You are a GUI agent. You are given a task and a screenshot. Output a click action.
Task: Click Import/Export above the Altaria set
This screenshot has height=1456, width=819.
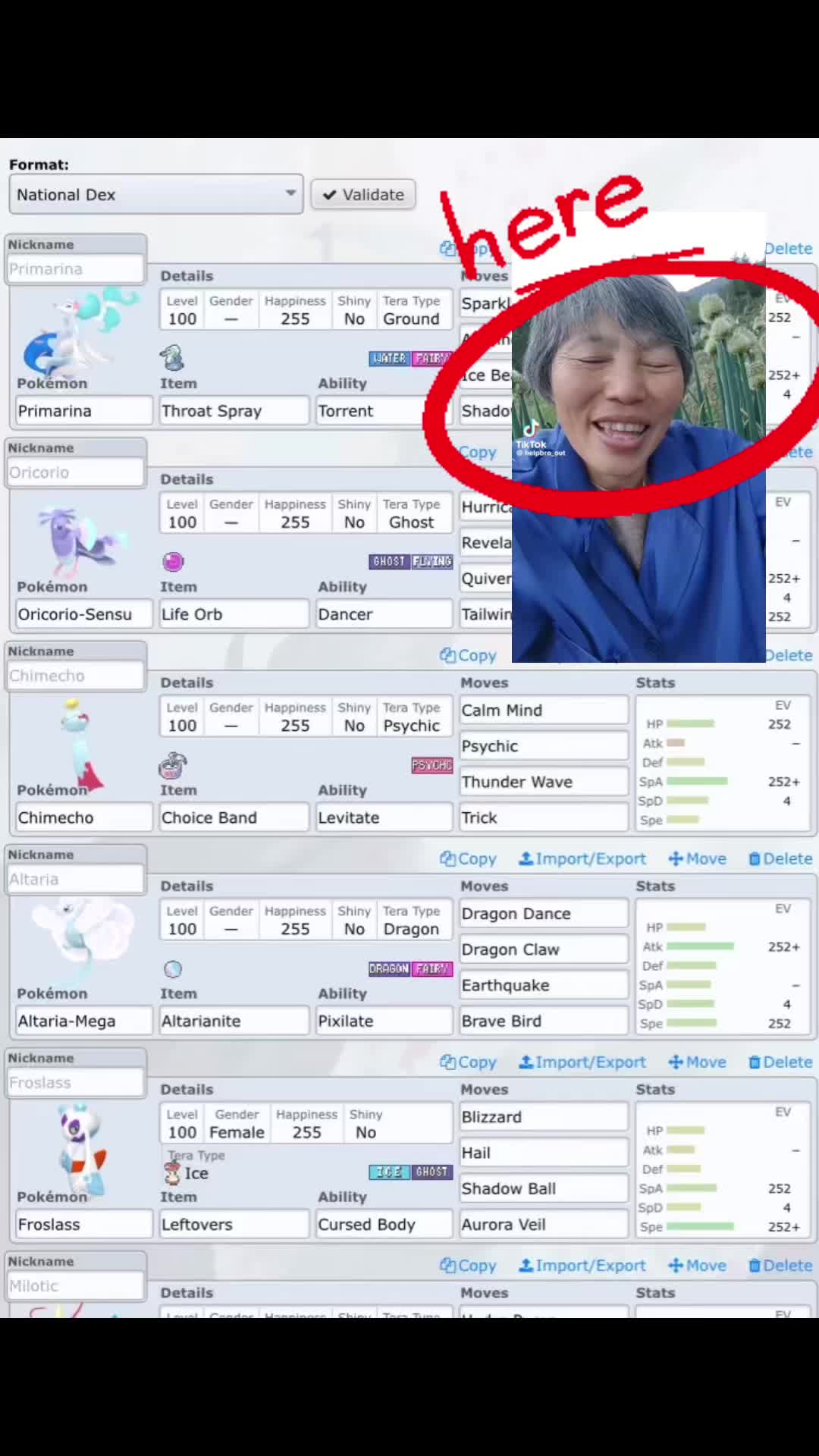point(582,858)
